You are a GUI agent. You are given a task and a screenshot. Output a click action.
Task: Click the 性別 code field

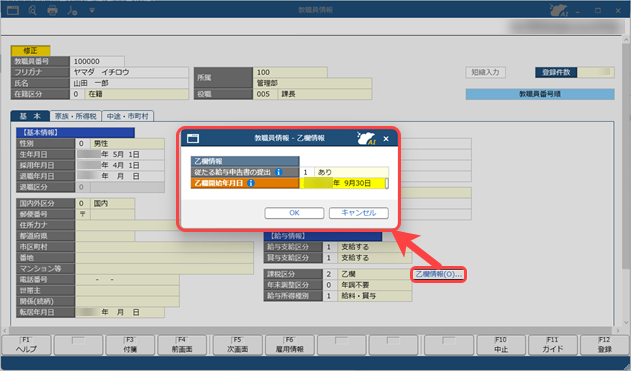(82, 143)
